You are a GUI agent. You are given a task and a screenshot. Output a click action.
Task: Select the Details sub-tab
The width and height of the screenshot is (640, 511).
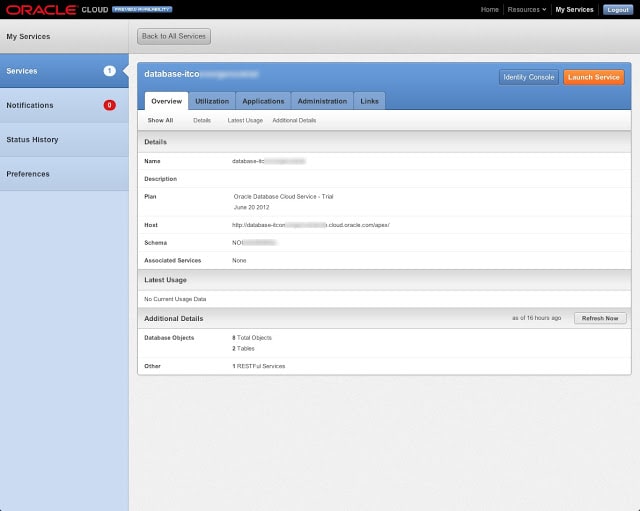(x=202, y=120)
